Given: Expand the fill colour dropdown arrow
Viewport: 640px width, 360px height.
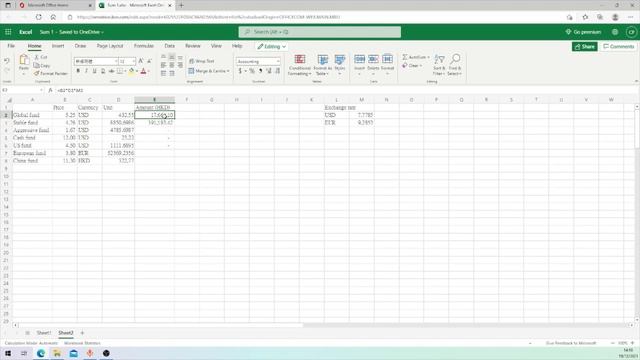Looking at the screenshot, I should click(x=137, y=71).
